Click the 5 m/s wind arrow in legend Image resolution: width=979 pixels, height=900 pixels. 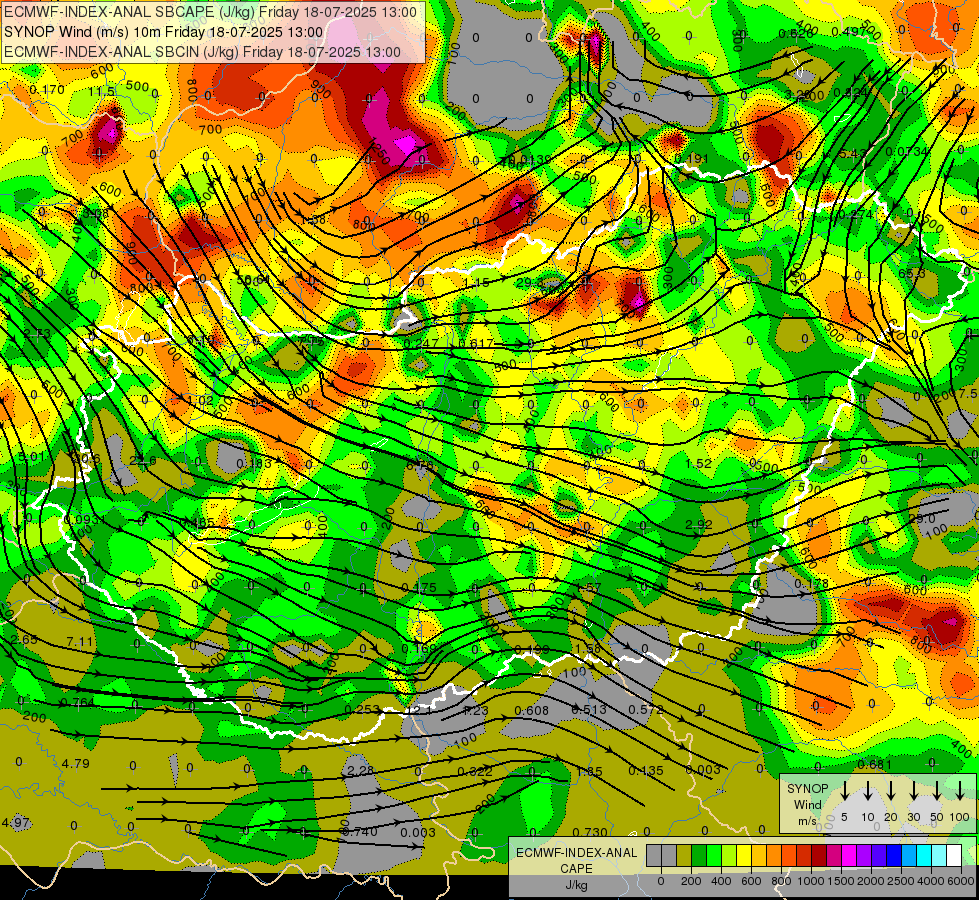click(844, 791)
